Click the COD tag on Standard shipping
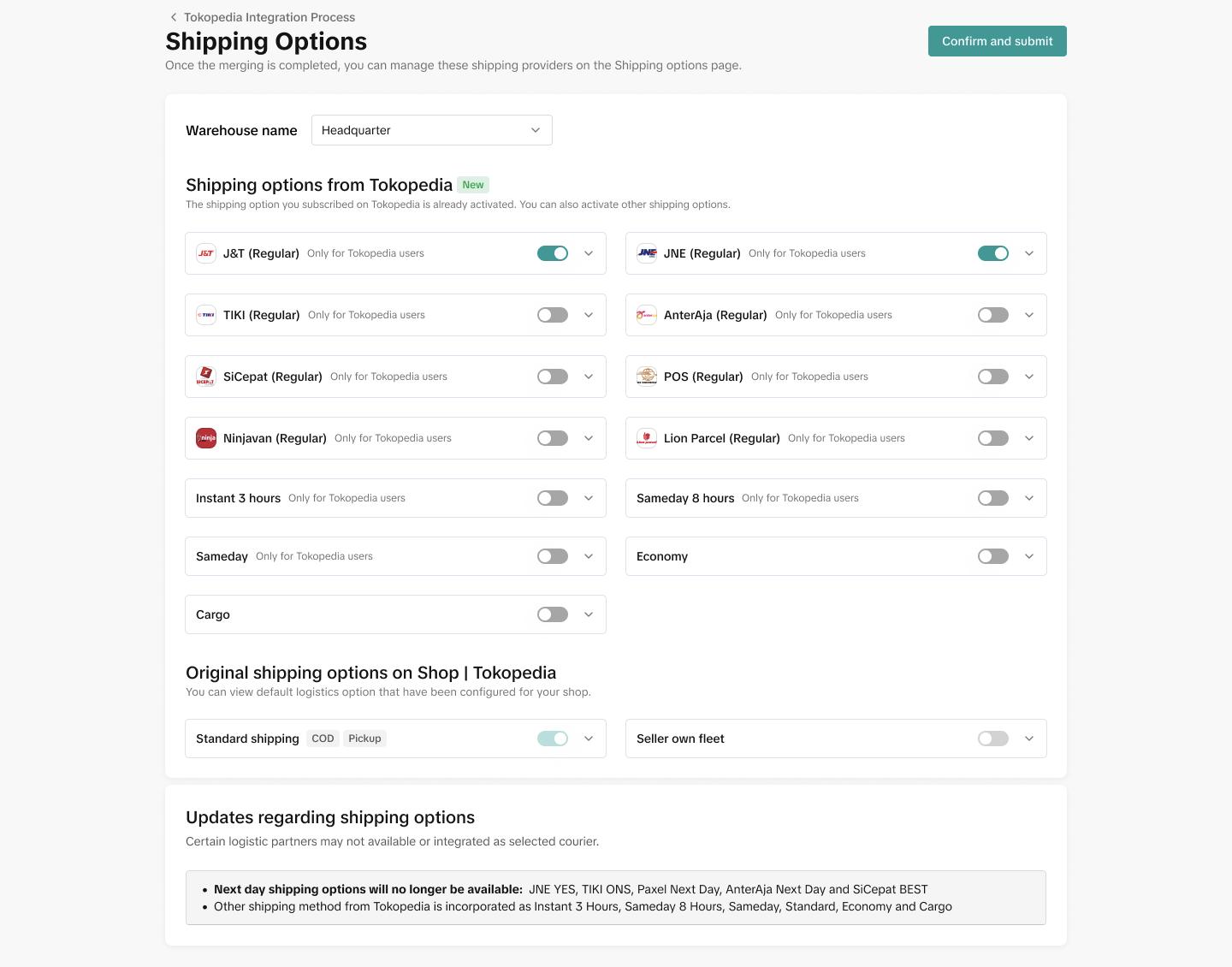This screenshot has height=967, width=1232. pyautogui.click(x=323, y=739)
